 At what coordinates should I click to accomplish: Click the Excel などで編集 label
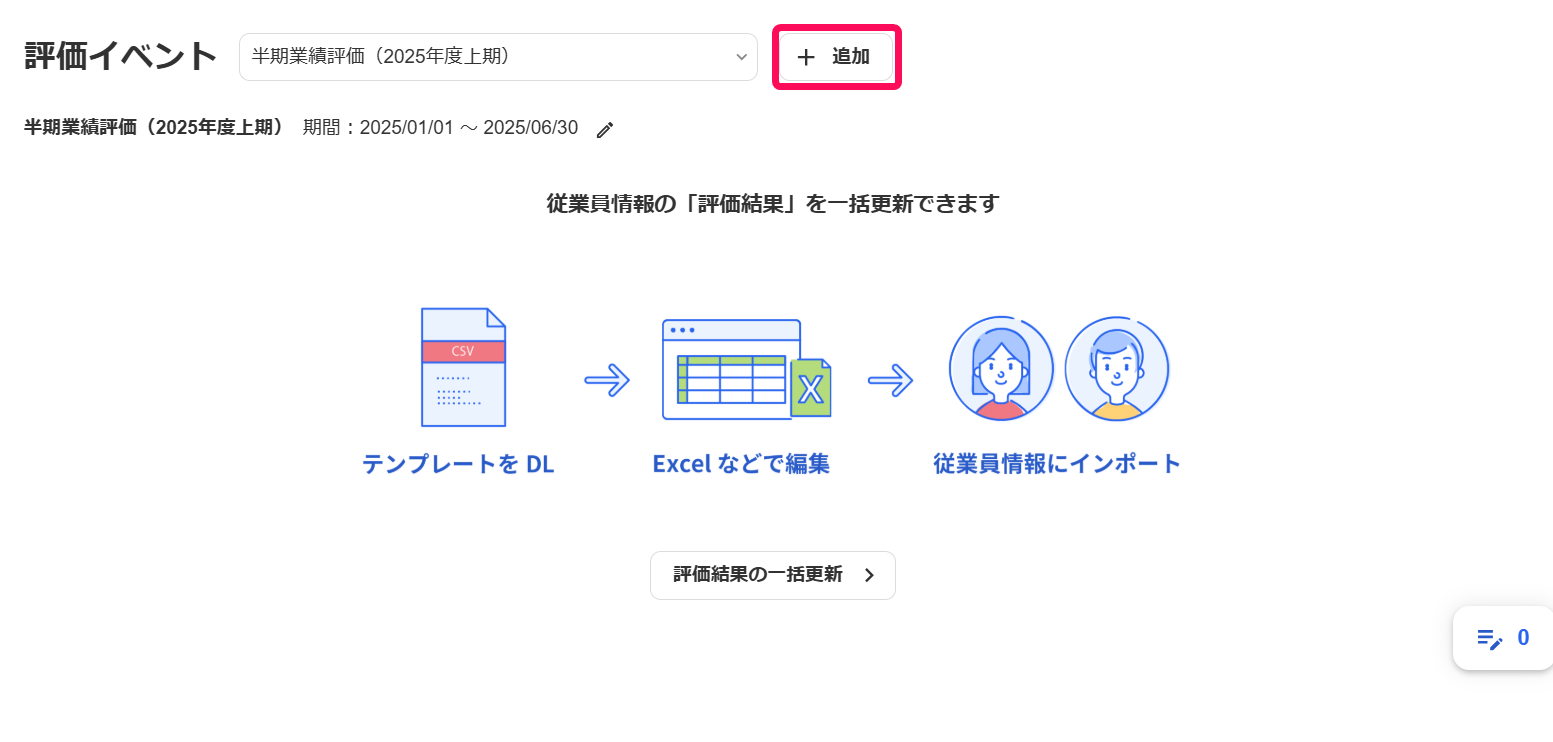click(x=741, y=464)
